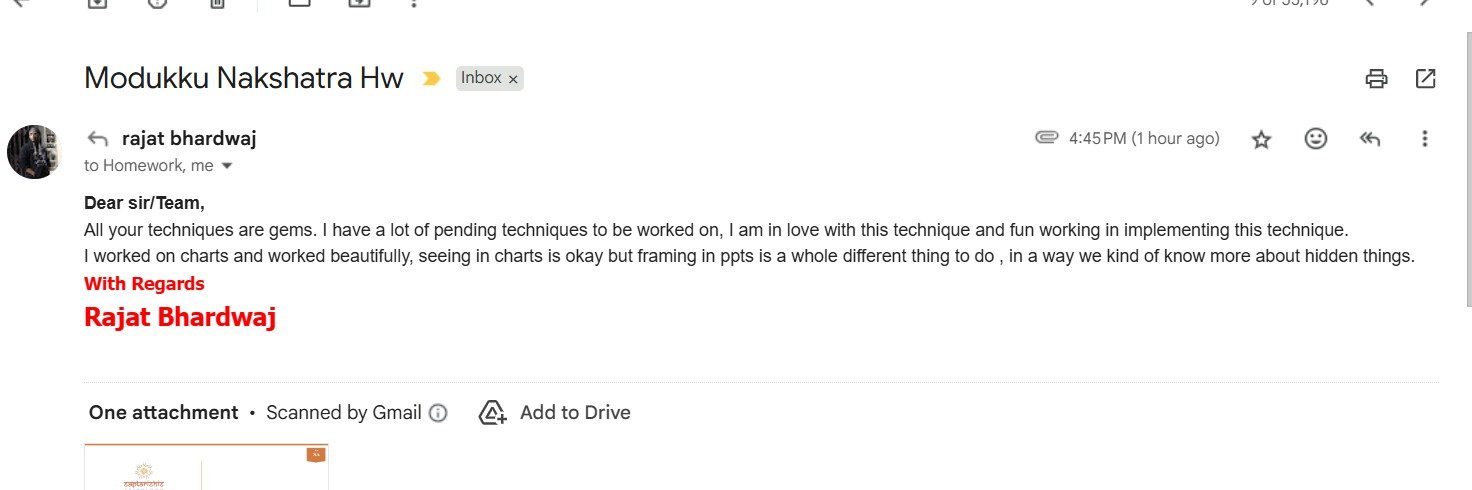Screen dimensions: 1472x490
Task: Click the Inbox label chip
Action: [481, 78]
